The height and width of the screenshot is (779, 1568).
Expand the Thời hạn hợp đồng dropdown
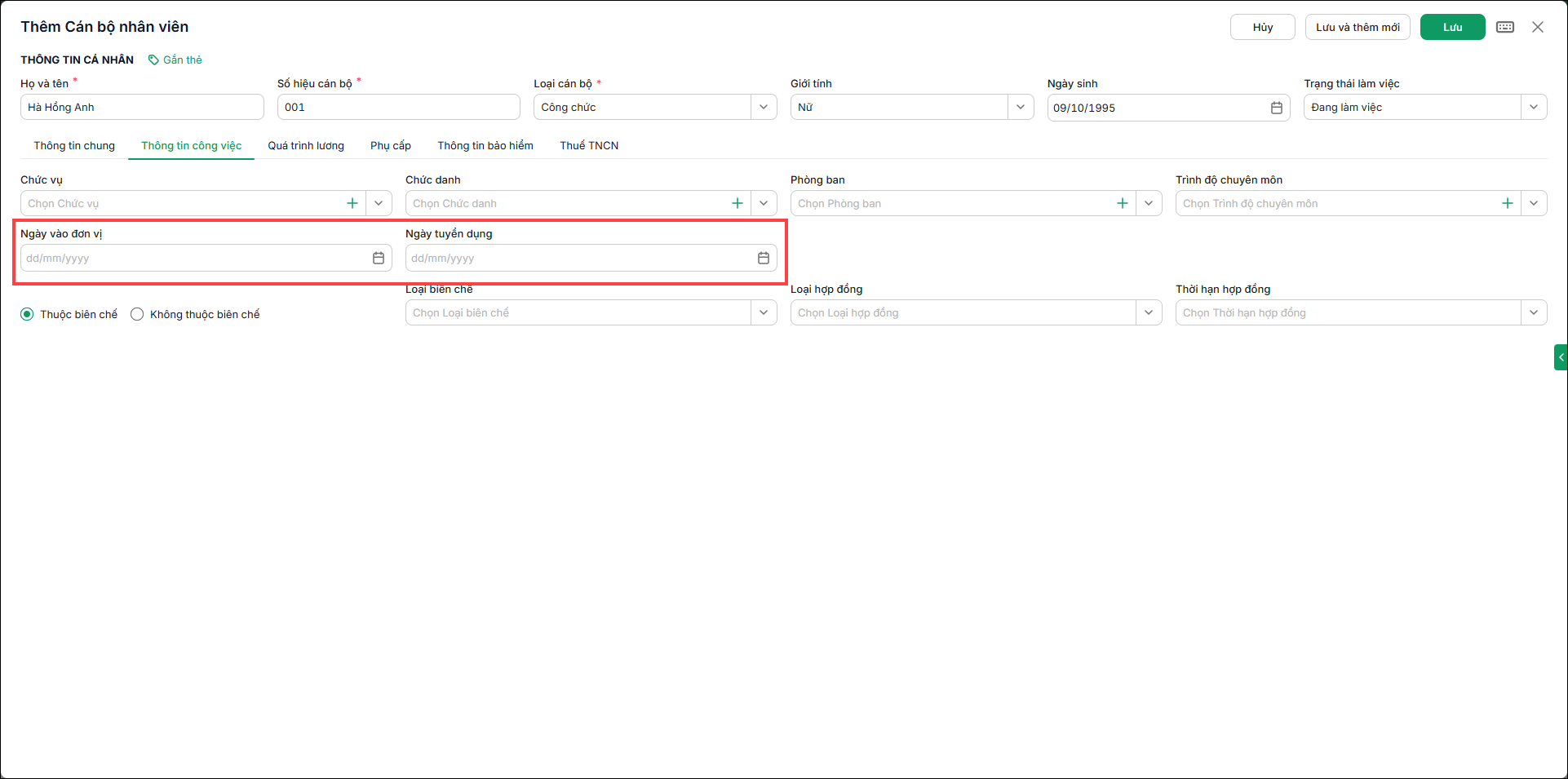click(x=1534, y=312)
